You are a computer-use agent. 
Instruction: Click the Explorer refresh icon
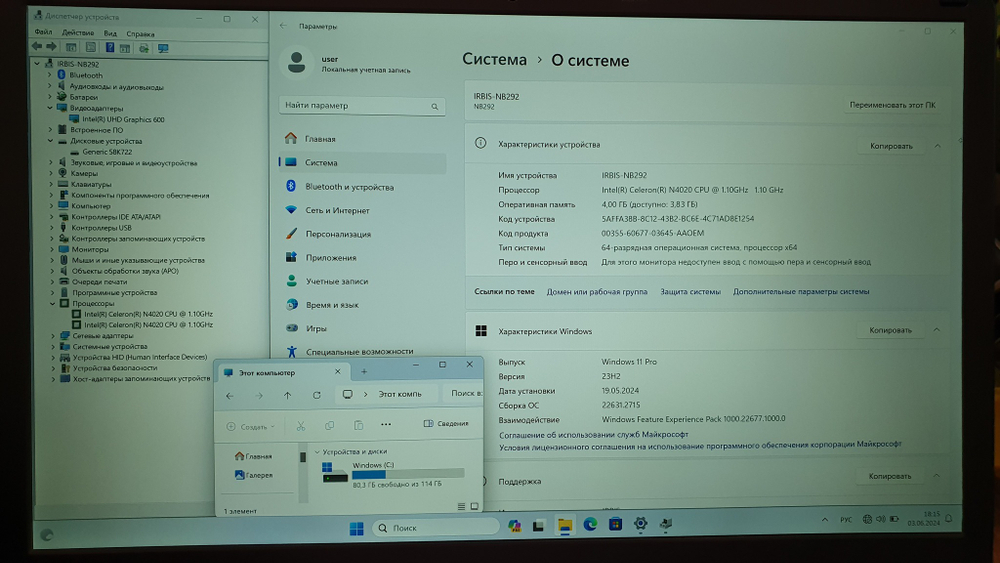[316, 395]
